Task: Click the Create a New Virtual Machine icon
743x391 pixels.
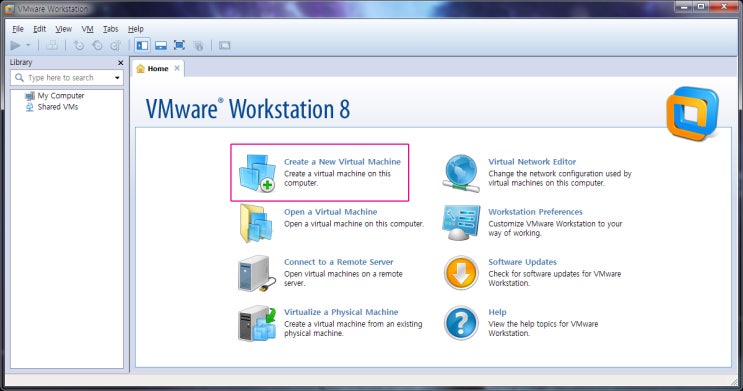Action: coord(257,173)
